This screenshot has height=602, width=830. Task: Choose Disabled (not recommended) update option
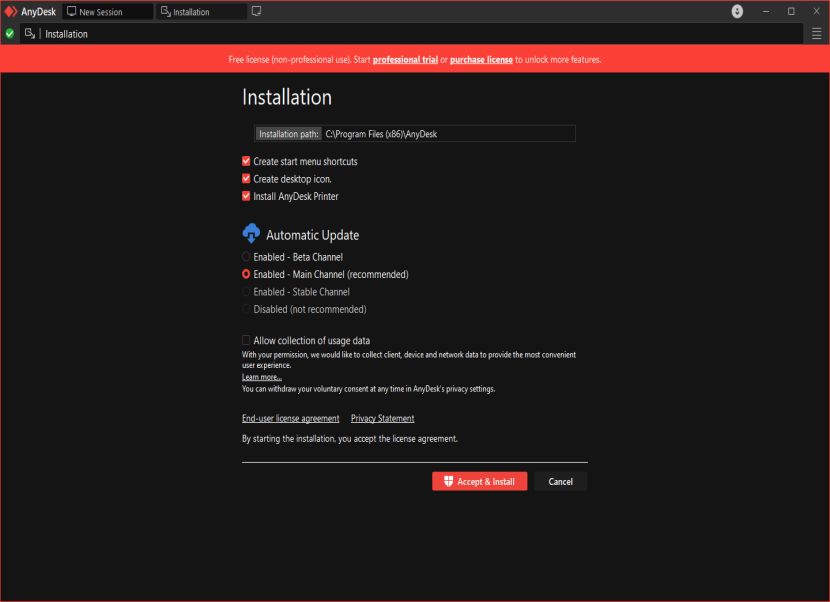[x=246, y=309]
